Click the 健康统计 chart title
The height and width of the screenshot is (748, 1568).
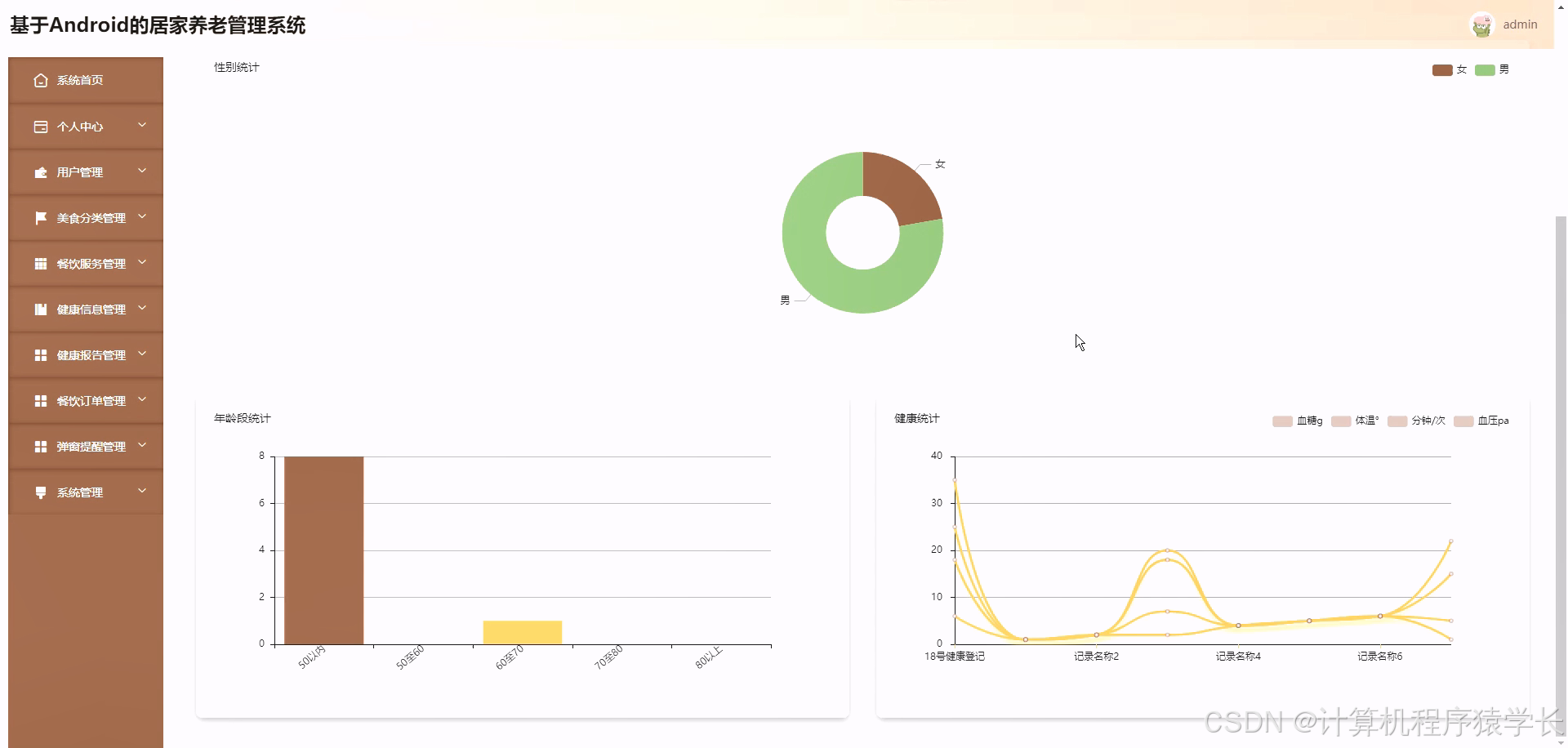pos(917,418)
